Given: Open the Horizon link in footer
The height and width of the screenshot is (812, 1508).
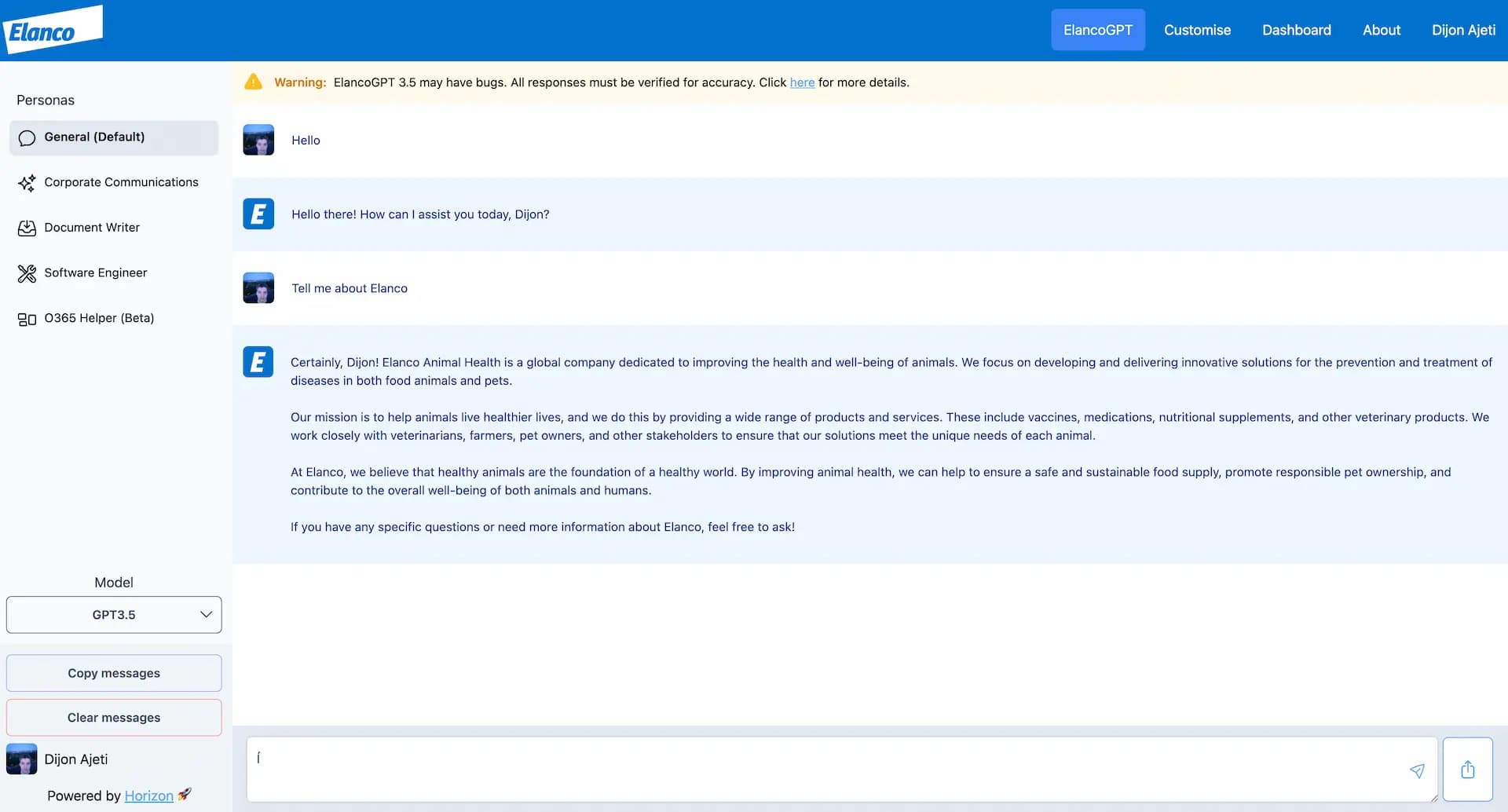Looking at the screenshot, I should pos(148,796).
